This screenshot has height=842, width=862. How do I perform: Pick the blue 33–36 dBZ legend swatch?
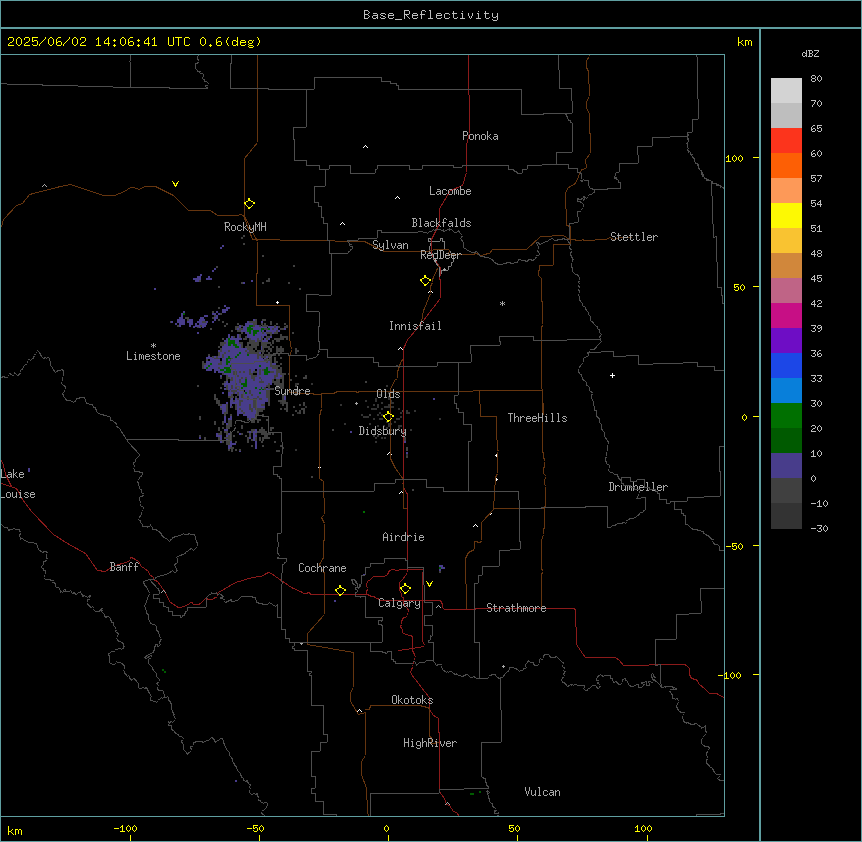[786, 365]
